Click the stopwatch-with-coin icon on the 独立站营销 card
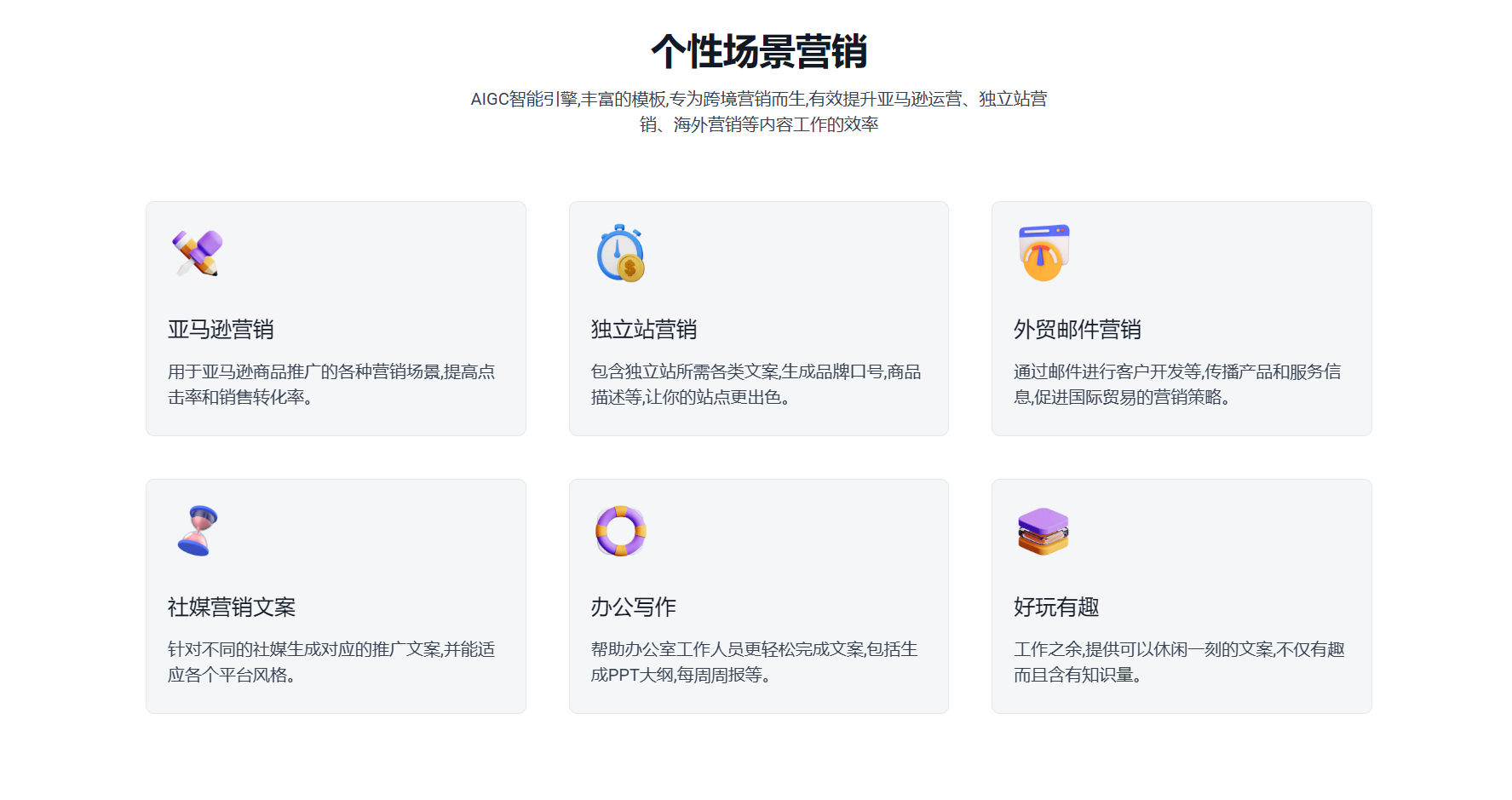This screenshot has width=1512, height=800. 620,253
